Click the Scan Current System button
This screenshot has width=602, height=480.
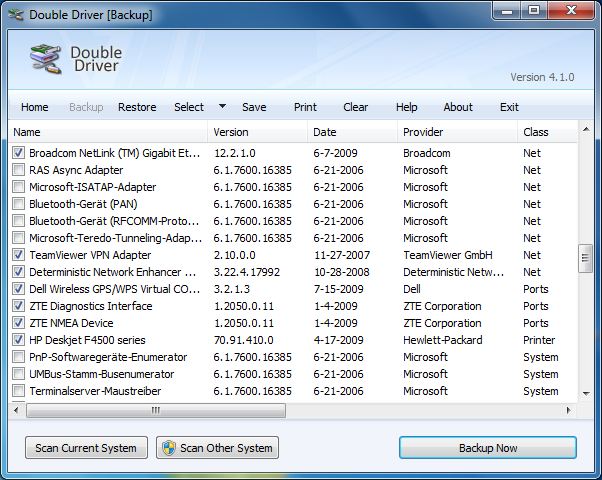(x=86, y=448)
